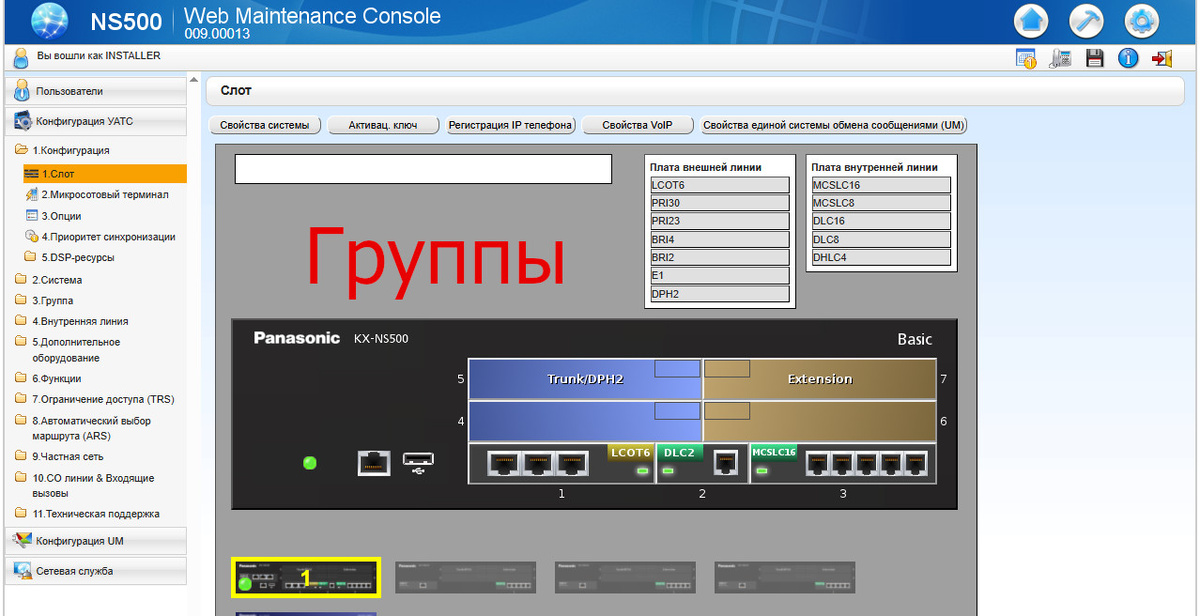Click the Свойства VoIP button

coord(638,124)
